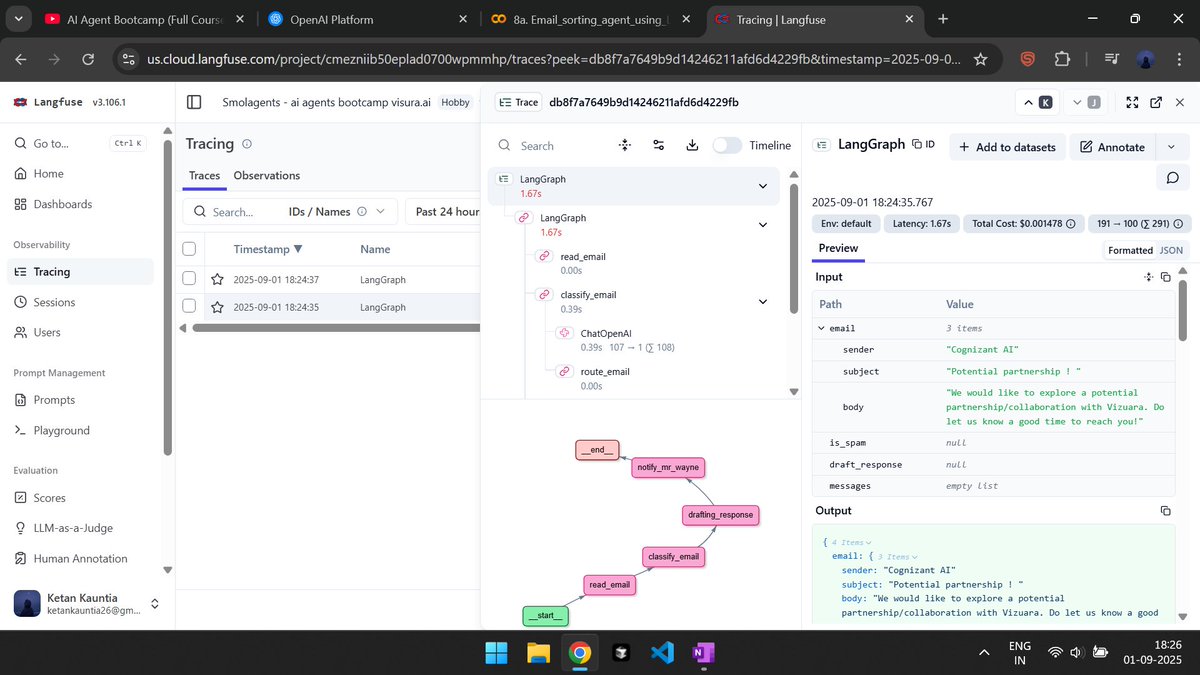Open Visual Studio Code from taskbar
The height and width of the screenshot is (675, 1200).
pyautogui.click(x=662, y=653)
